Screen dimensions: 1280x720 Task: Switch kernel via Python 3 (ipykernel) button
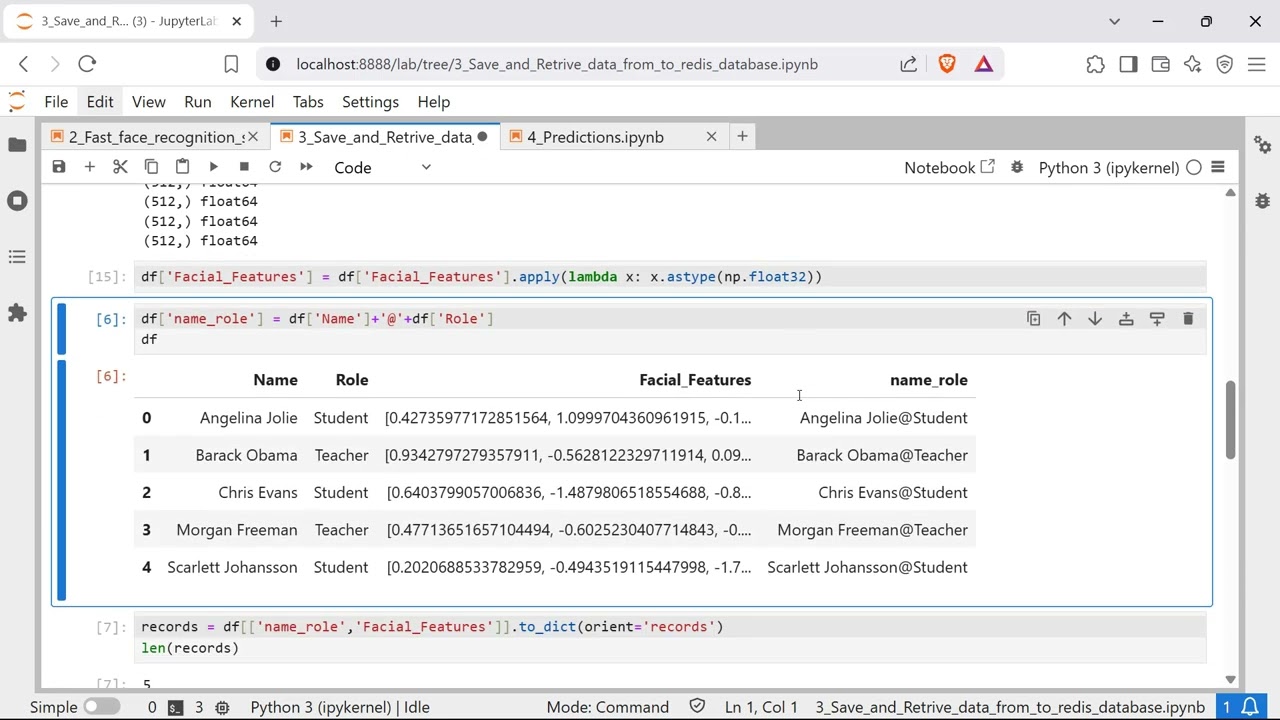click(1108, 167)
